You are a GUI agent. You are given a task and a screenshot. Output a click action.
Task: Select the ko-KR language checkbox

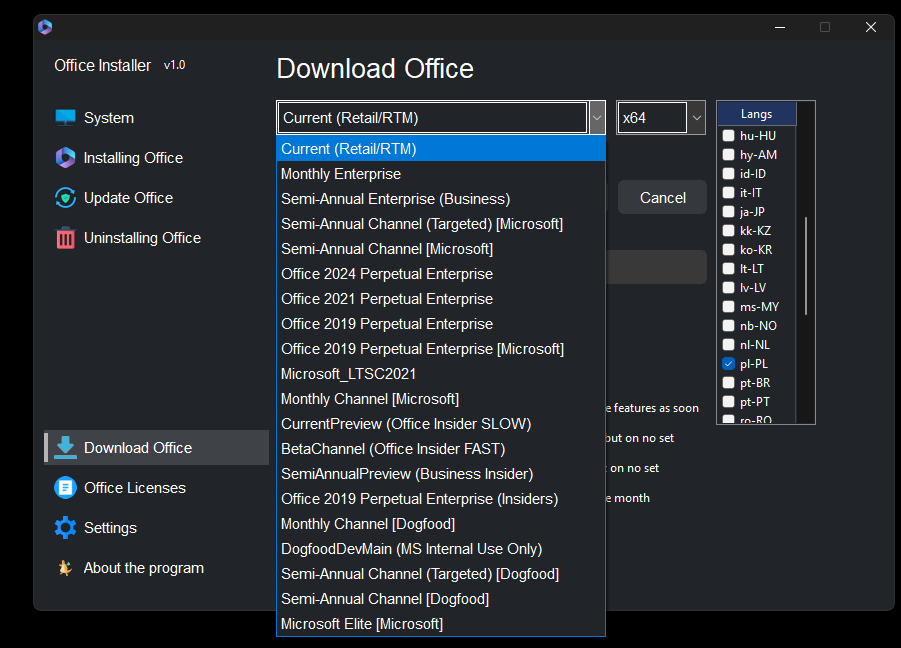coord(729,249)
